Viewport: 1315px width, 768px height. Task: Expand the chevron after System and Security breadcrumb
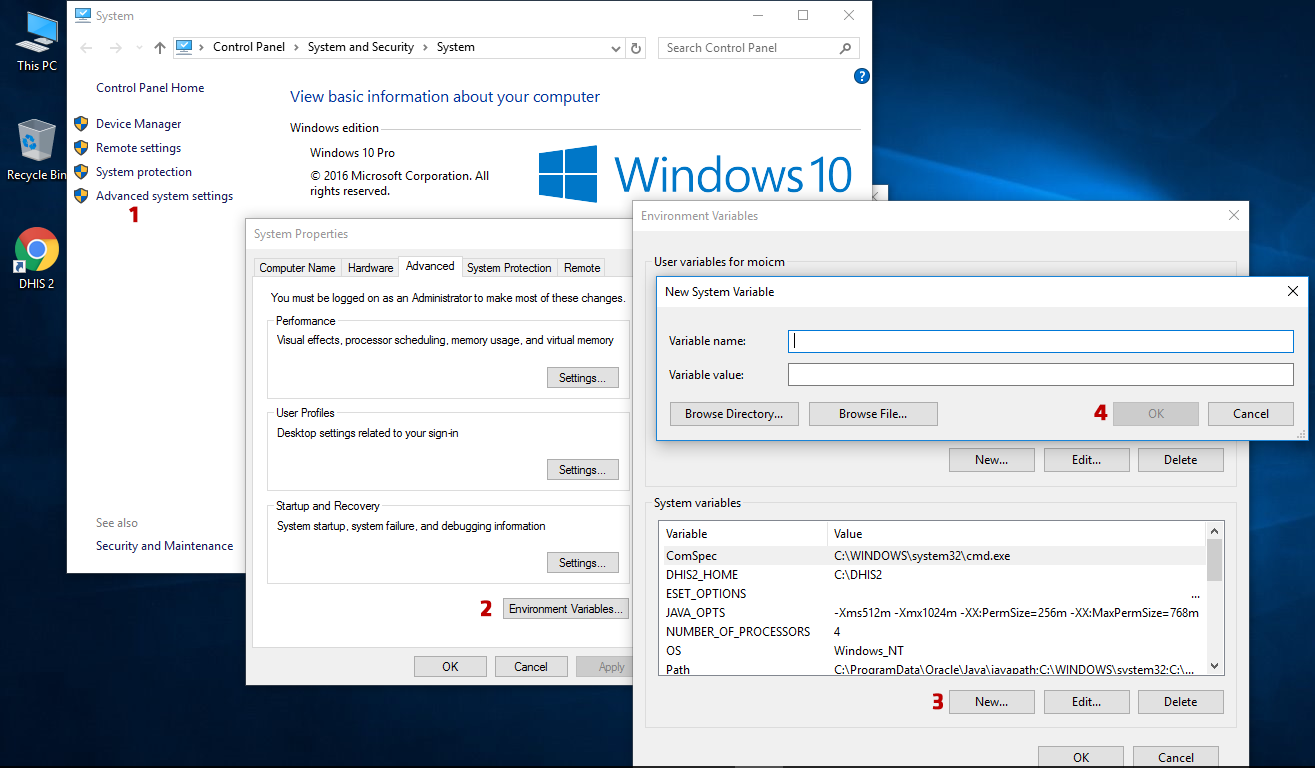[425, 47]
